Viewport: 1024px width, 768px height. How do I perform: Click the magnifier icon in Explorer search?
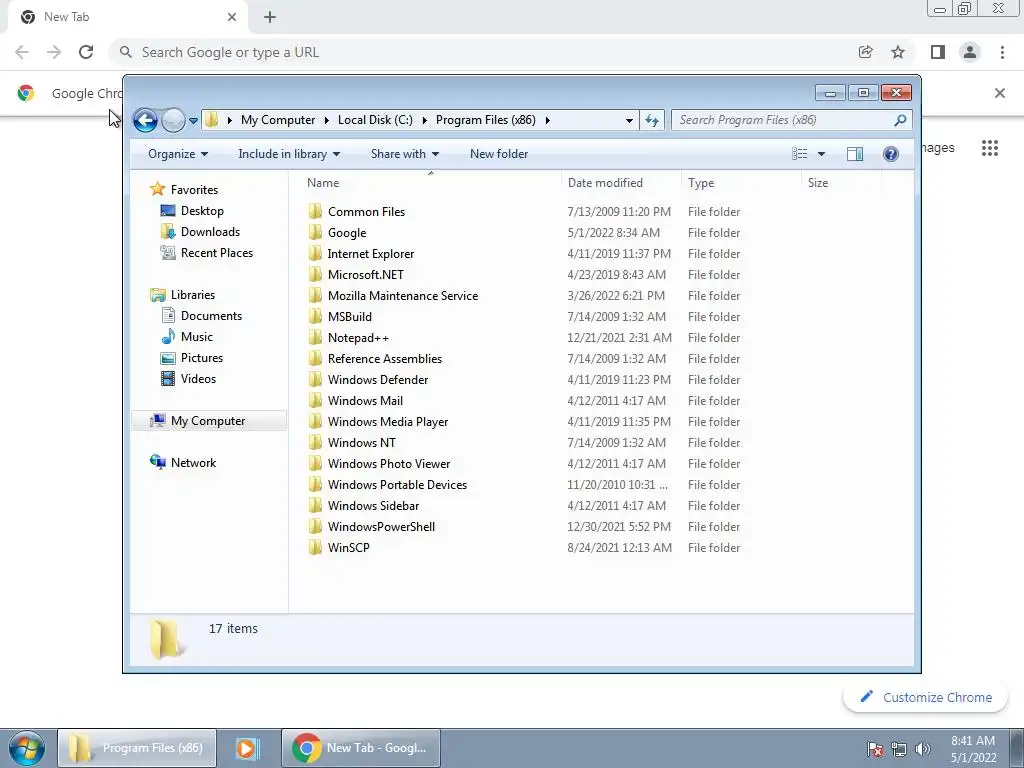click(x=901, y=120)
